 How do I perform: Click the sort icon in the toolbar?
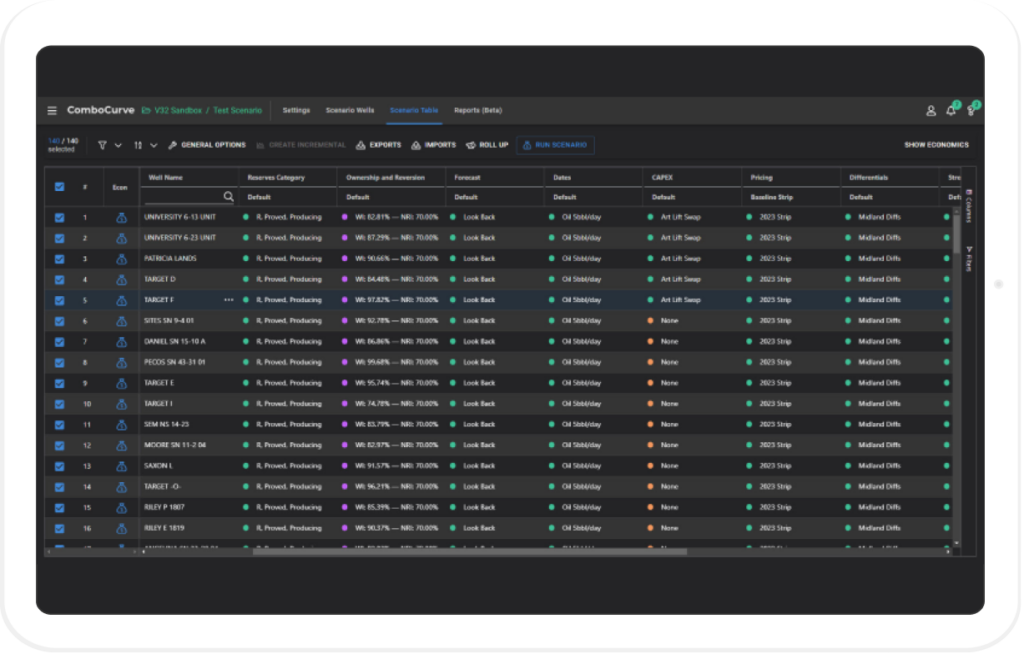pyautogui.click(x=138, y=145)
